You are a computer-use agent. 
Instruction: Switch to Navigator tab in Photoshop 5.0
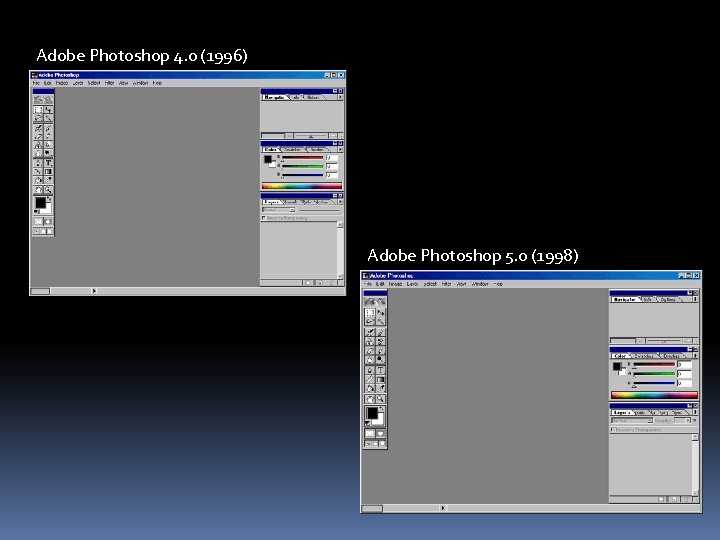coord(624,300)
